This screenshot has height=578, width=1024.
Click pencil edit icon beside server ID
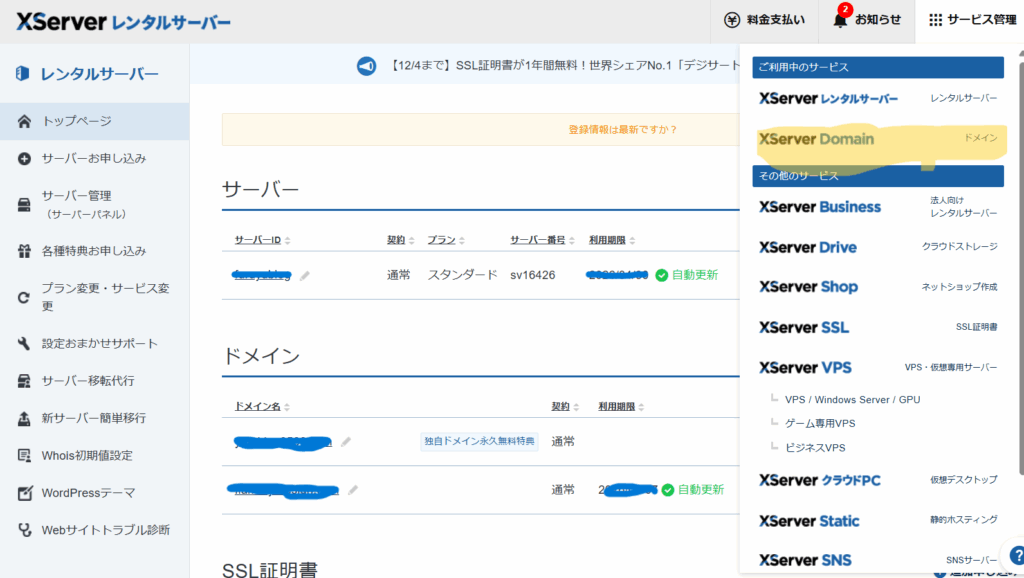pos(305,276)
